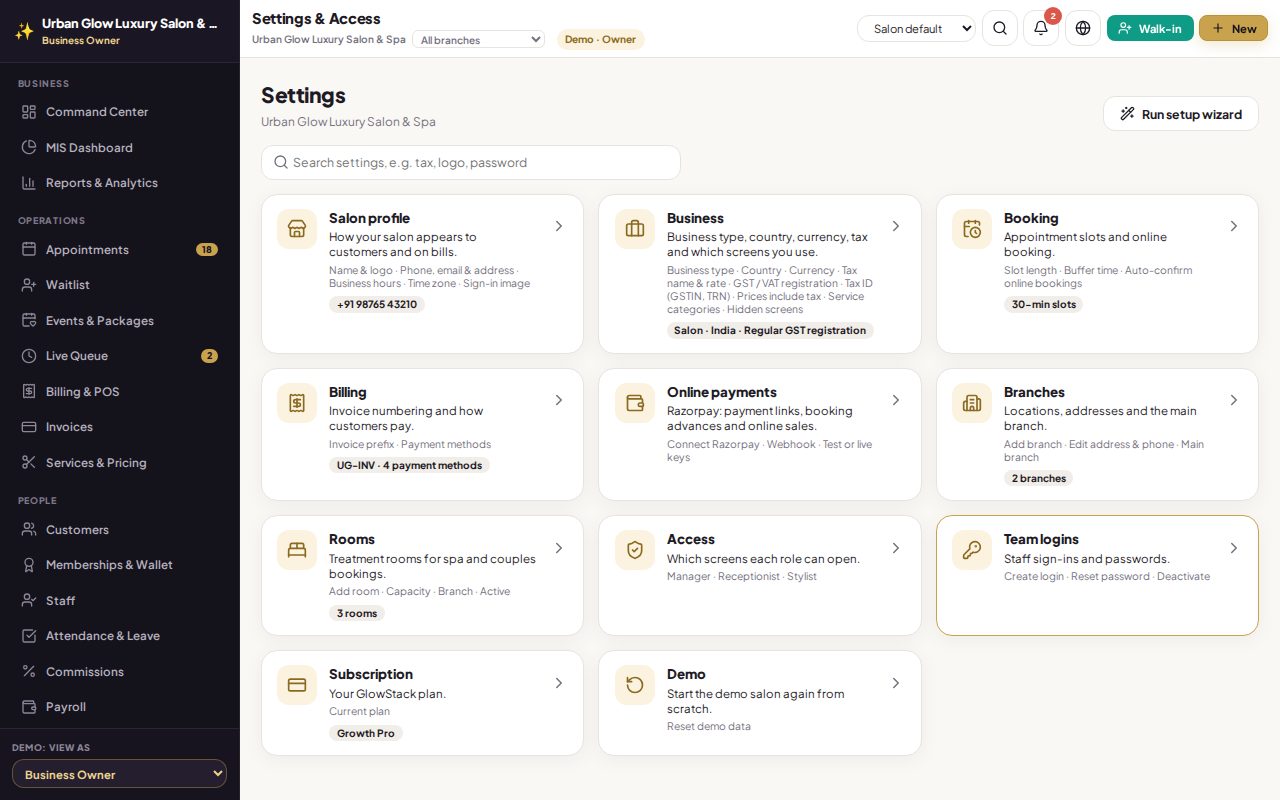
Task: Open Payroll in sidebar
Action: tap(120, 707)
